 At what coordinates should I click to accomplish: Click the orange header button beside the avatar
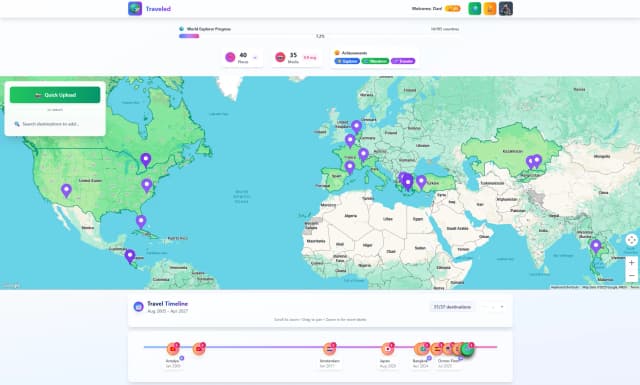[x=490, y=9]
